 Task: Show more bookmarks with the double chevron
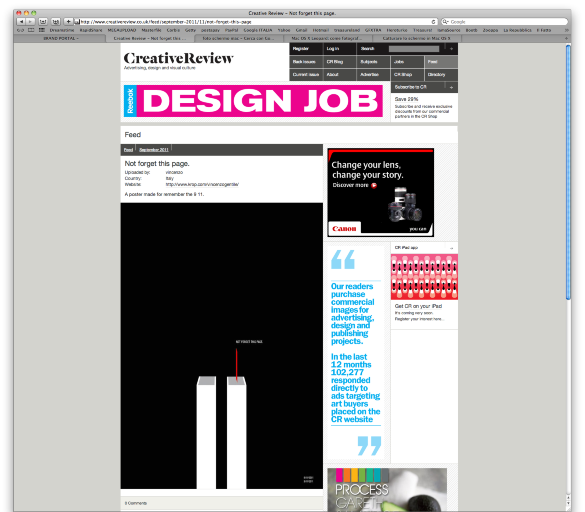tap(566, 30)
